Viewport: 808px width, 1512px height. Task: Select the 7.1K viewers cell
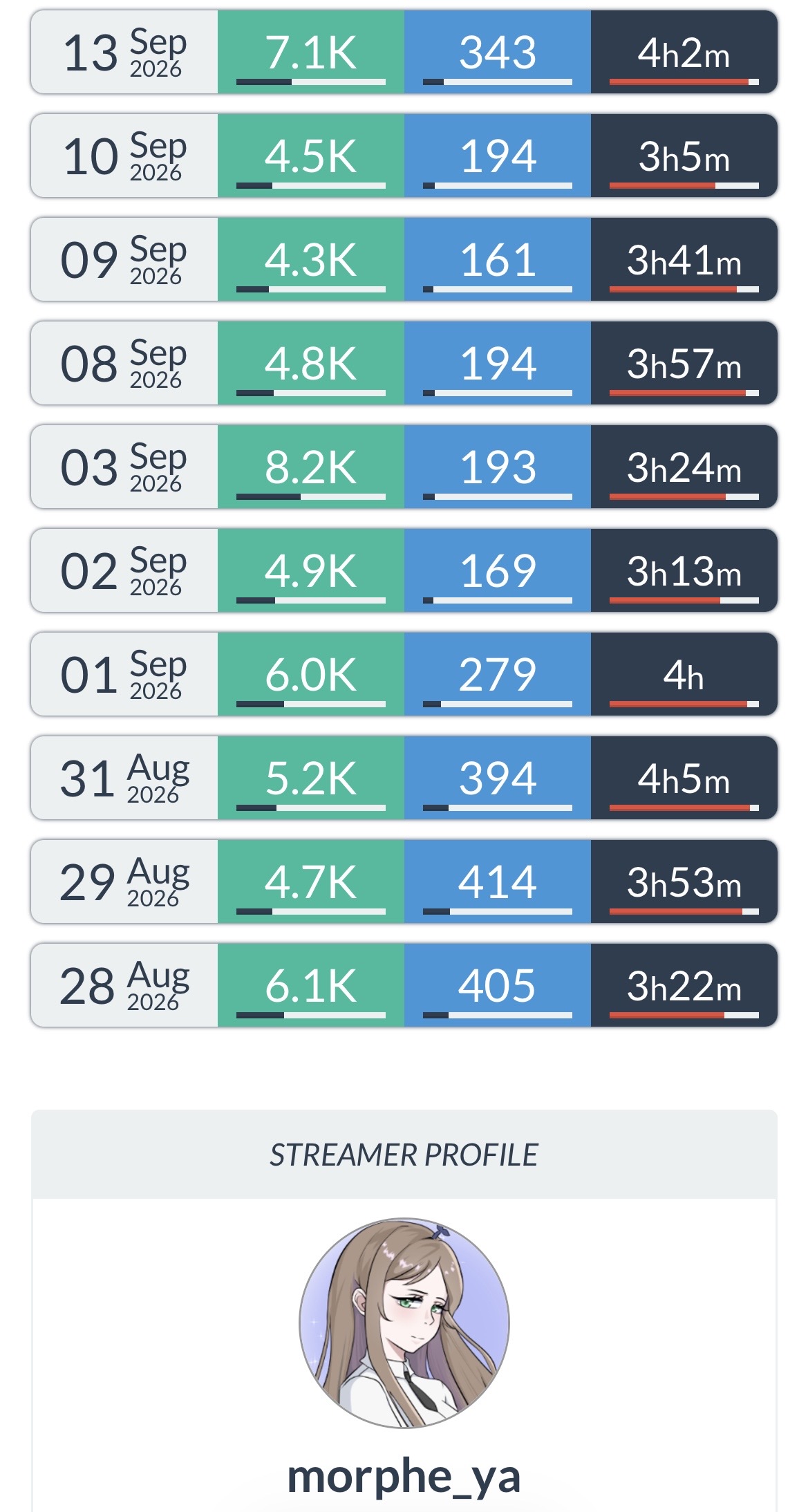coord(311,52)
